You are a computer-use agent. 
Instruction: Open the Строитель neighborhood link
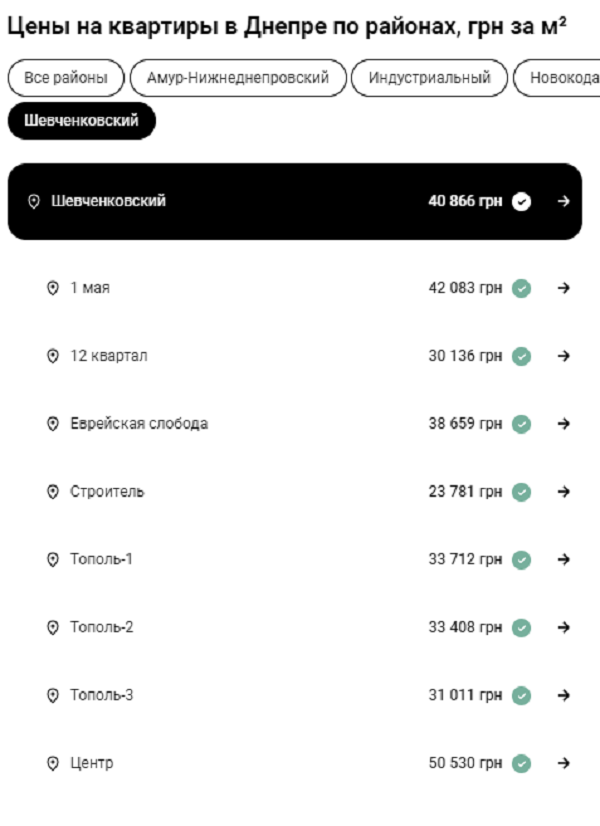(107, 492)
